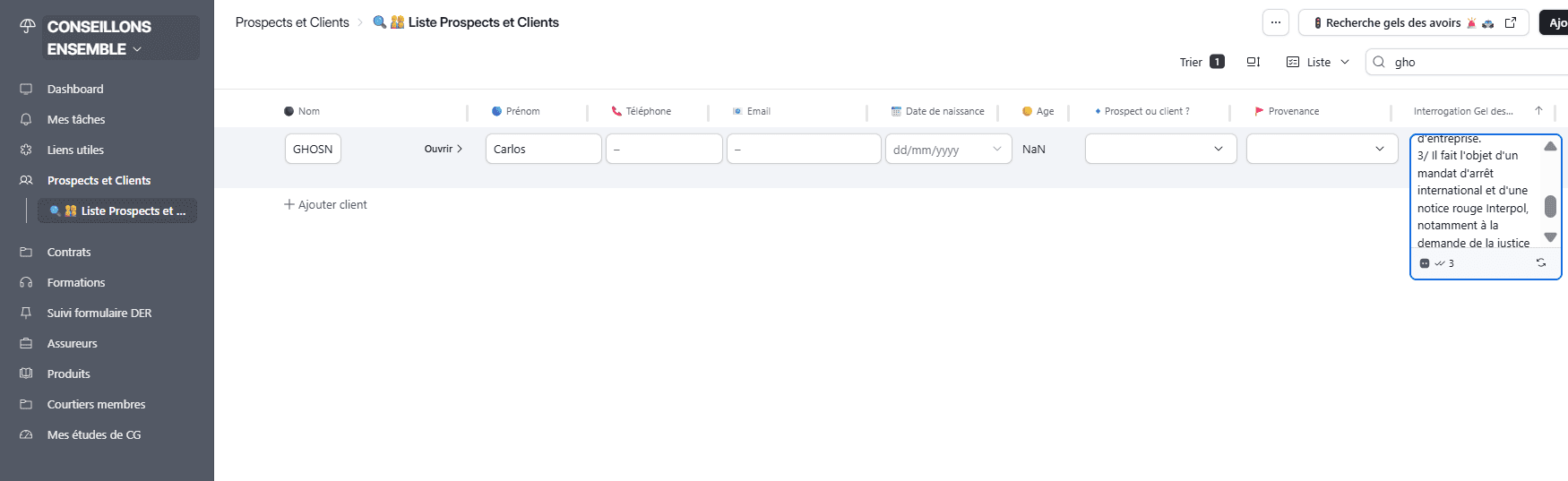This screenshot has height=481, width=1568.
Task: Click the sort arrow in Interrogation Gel column
Action: pos(1538,111)
